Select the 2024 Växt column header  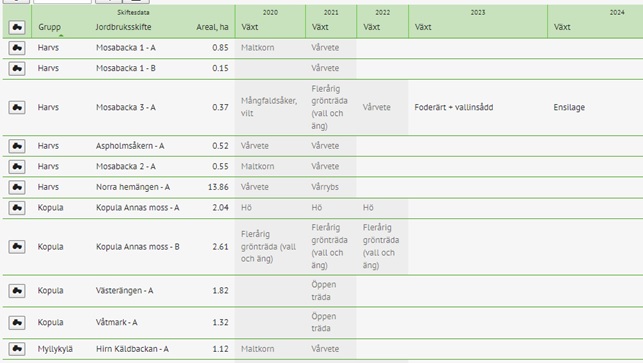(x=562, y=27)
